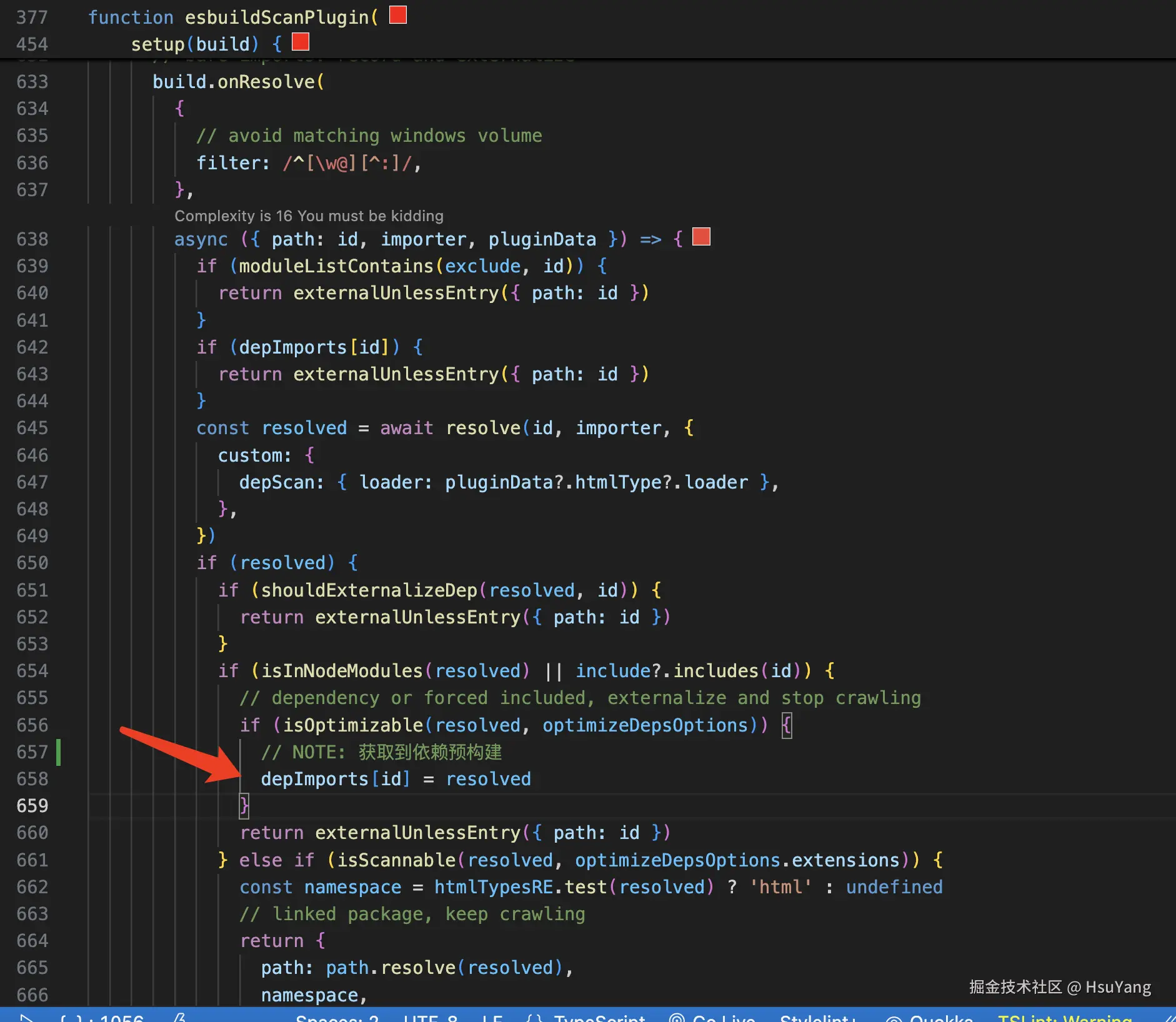
Task: Select line number 650 in gutter
Action: (32, 563)
